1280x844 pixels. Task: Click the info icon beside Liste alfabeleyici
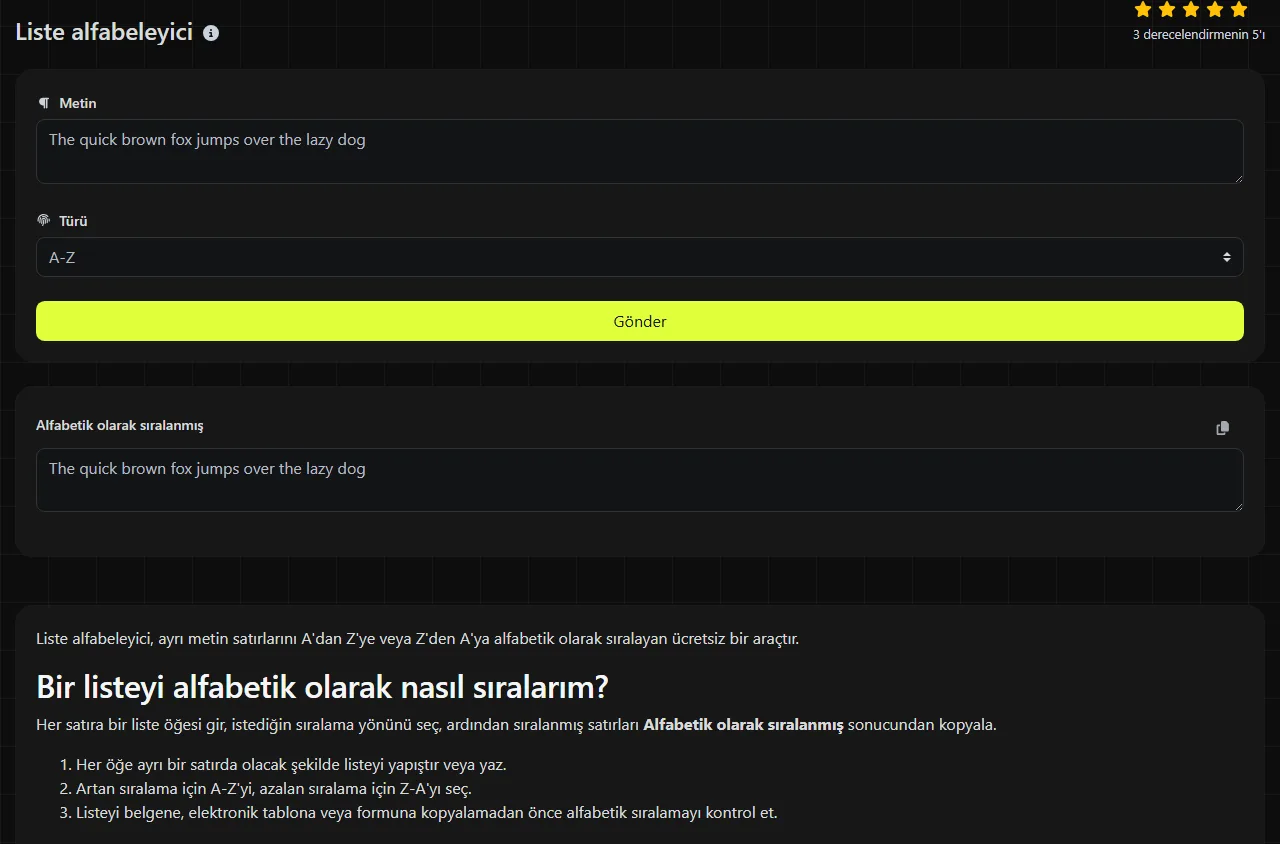(x=211, y=32)
